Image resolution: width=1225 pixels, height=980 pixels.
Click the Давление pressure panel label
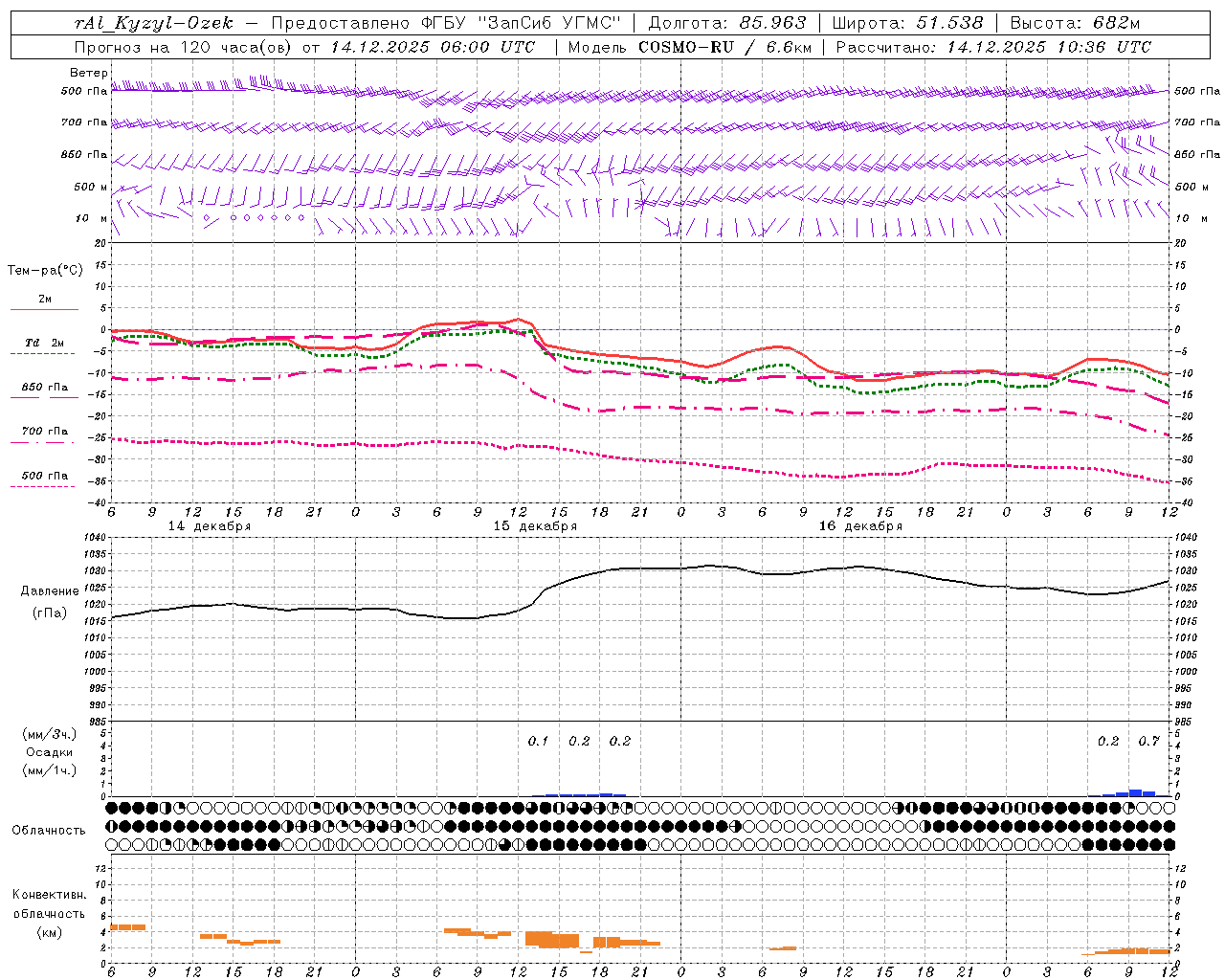pos(50,591)
